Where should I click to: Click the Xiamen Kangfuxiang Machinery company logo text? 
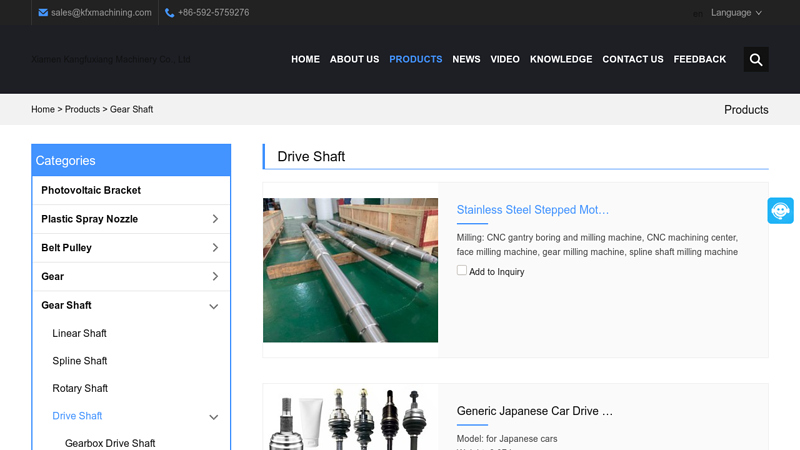click(x=111, y=59)
